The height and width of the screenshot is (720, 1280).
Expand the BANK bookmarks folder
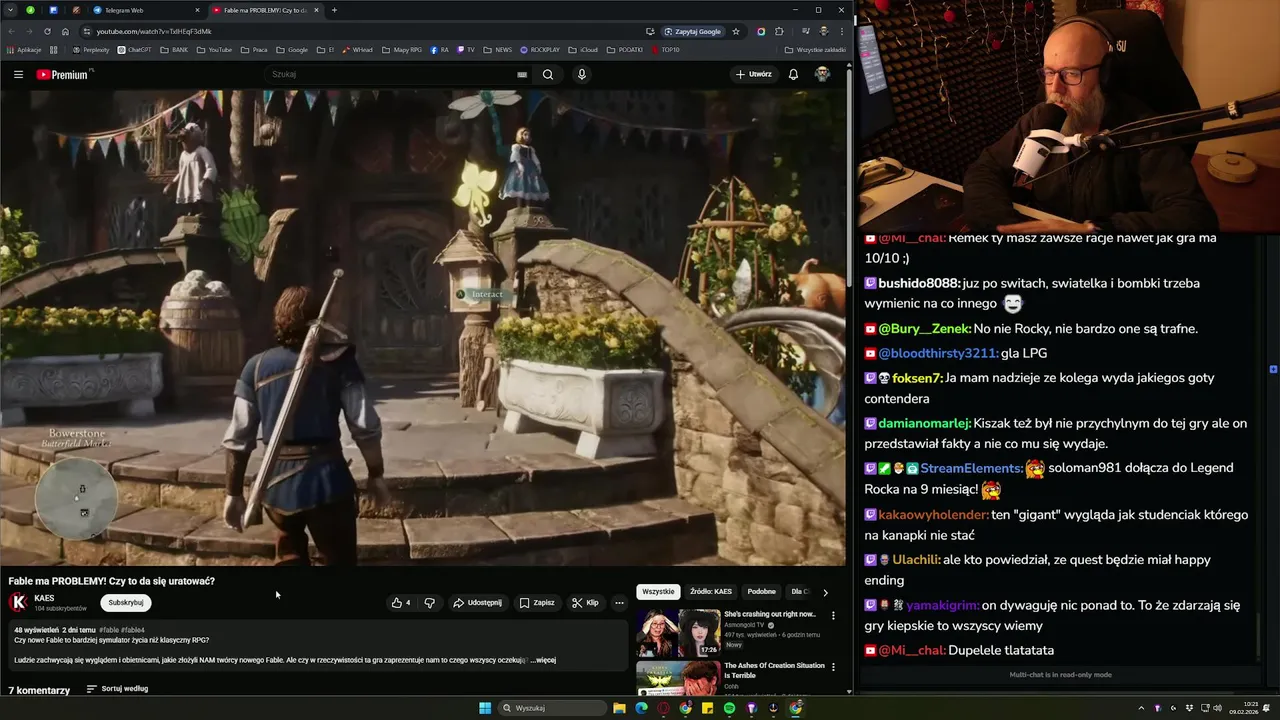tap(174, 49)
